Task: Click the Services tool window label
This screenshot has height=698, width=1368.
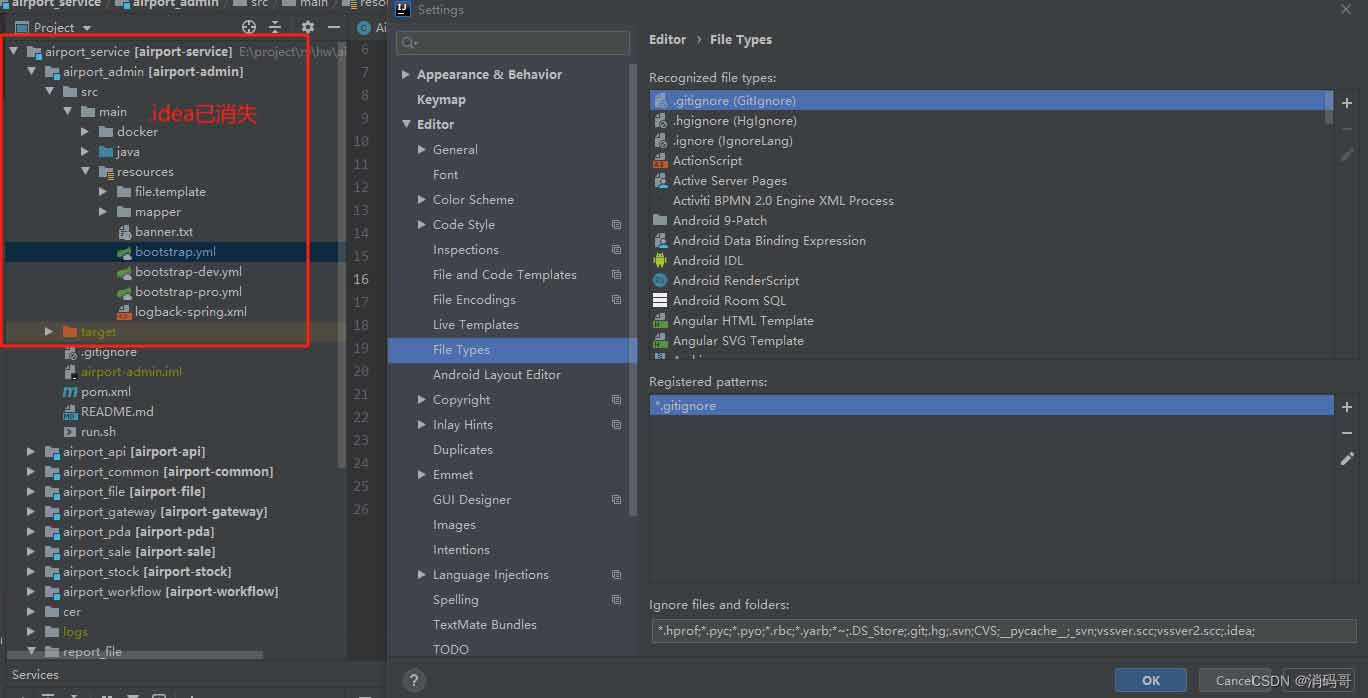Action: pyautogui.click(x=35, y=675)
